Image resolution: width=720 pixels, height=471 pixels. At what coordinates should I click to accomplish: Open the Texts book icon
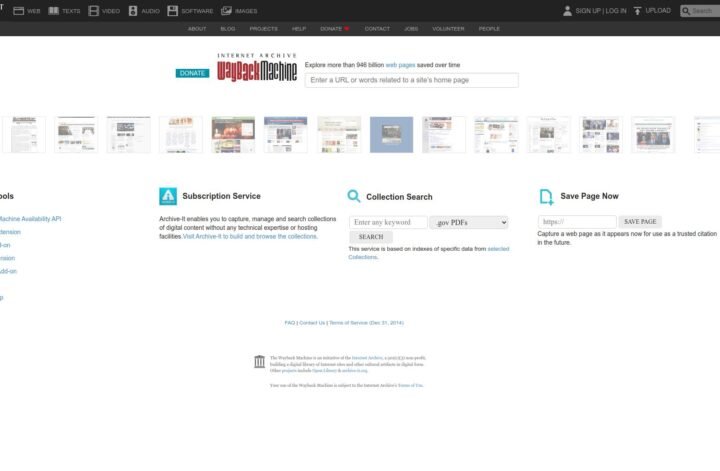pyautogui.click(x=54, y=11)
